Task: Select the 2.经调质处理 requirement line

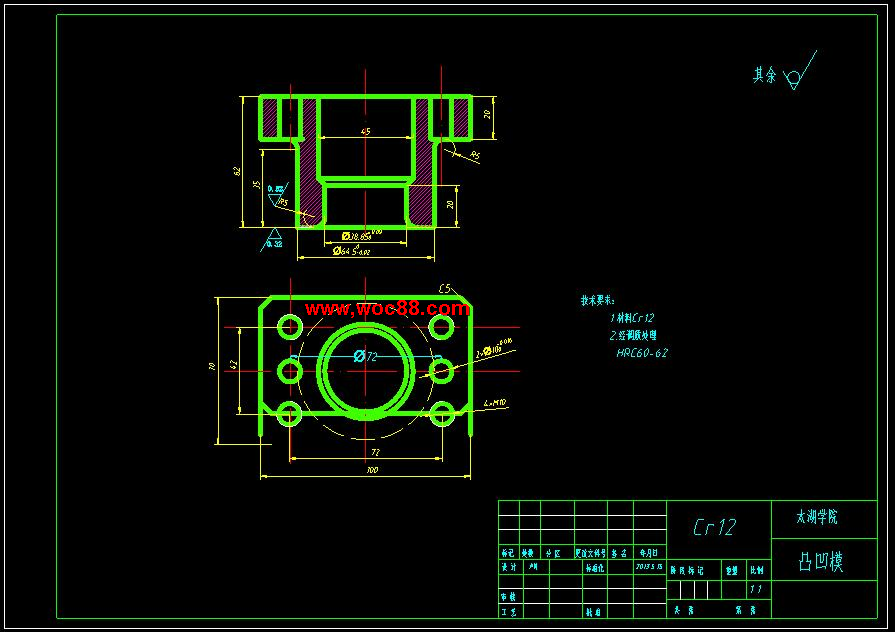Action: tap(633, 335)
